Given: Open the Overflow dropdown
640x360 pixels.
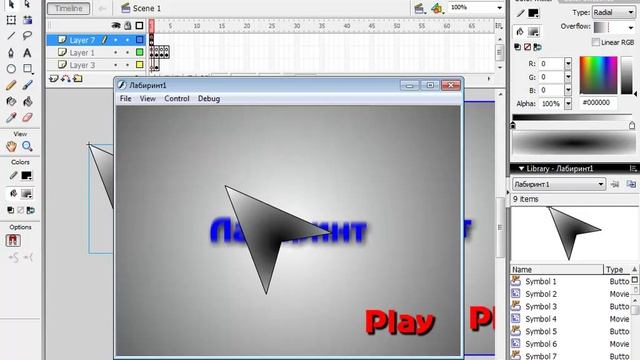Looking at the screenshot, I should (631, 28).
